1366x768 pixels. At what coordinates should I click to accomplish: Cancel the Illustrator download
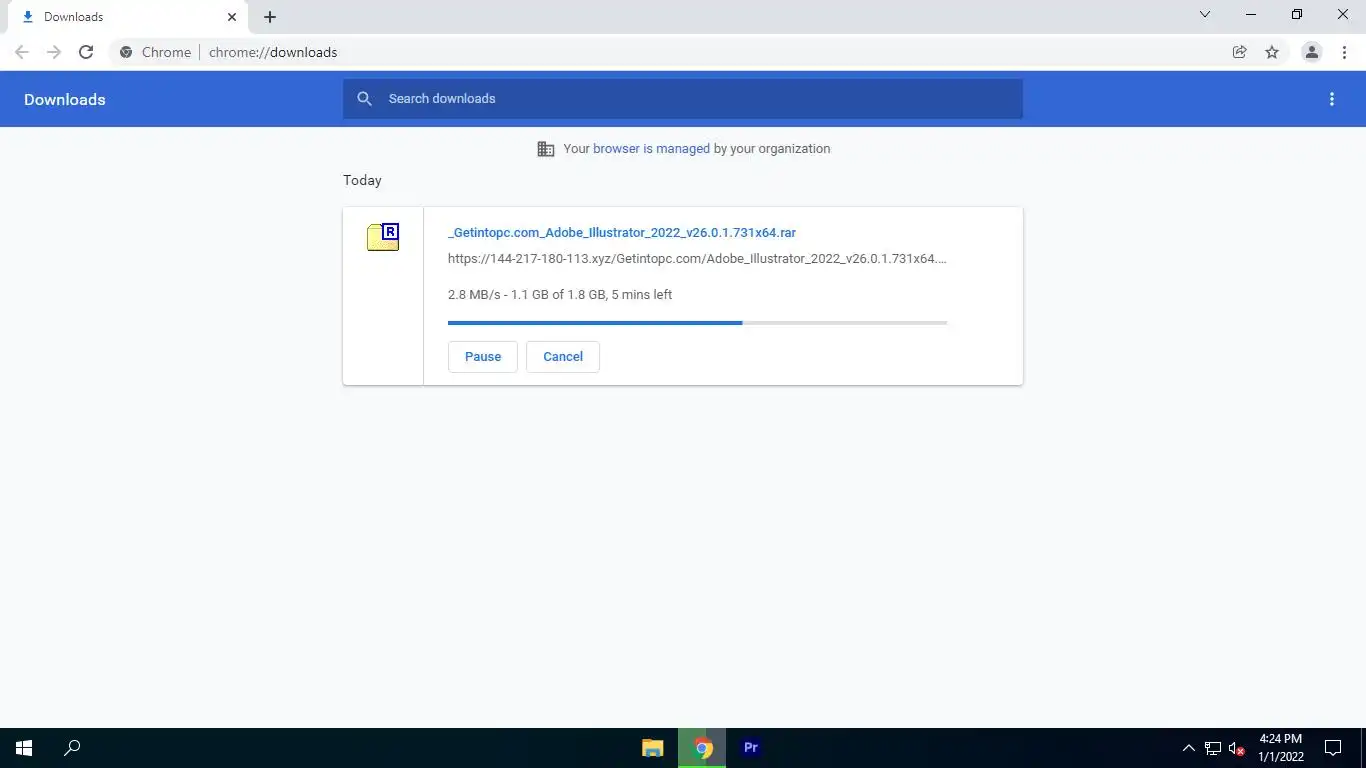point(563,357)
